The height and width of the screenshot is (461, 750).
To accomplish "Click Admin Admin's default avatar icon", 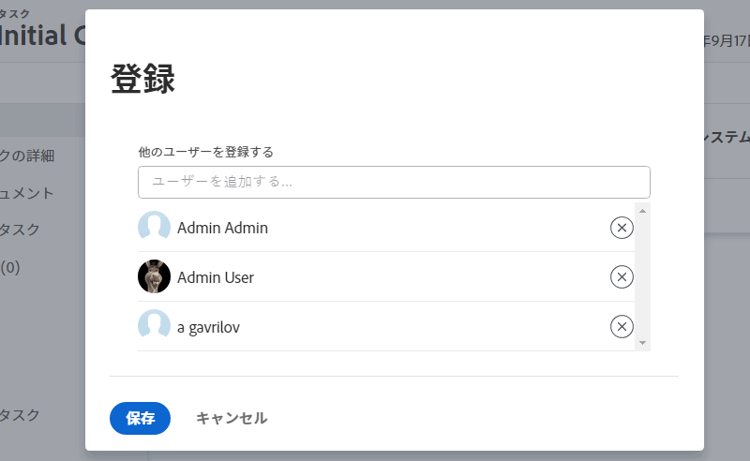I will [154, 227].
